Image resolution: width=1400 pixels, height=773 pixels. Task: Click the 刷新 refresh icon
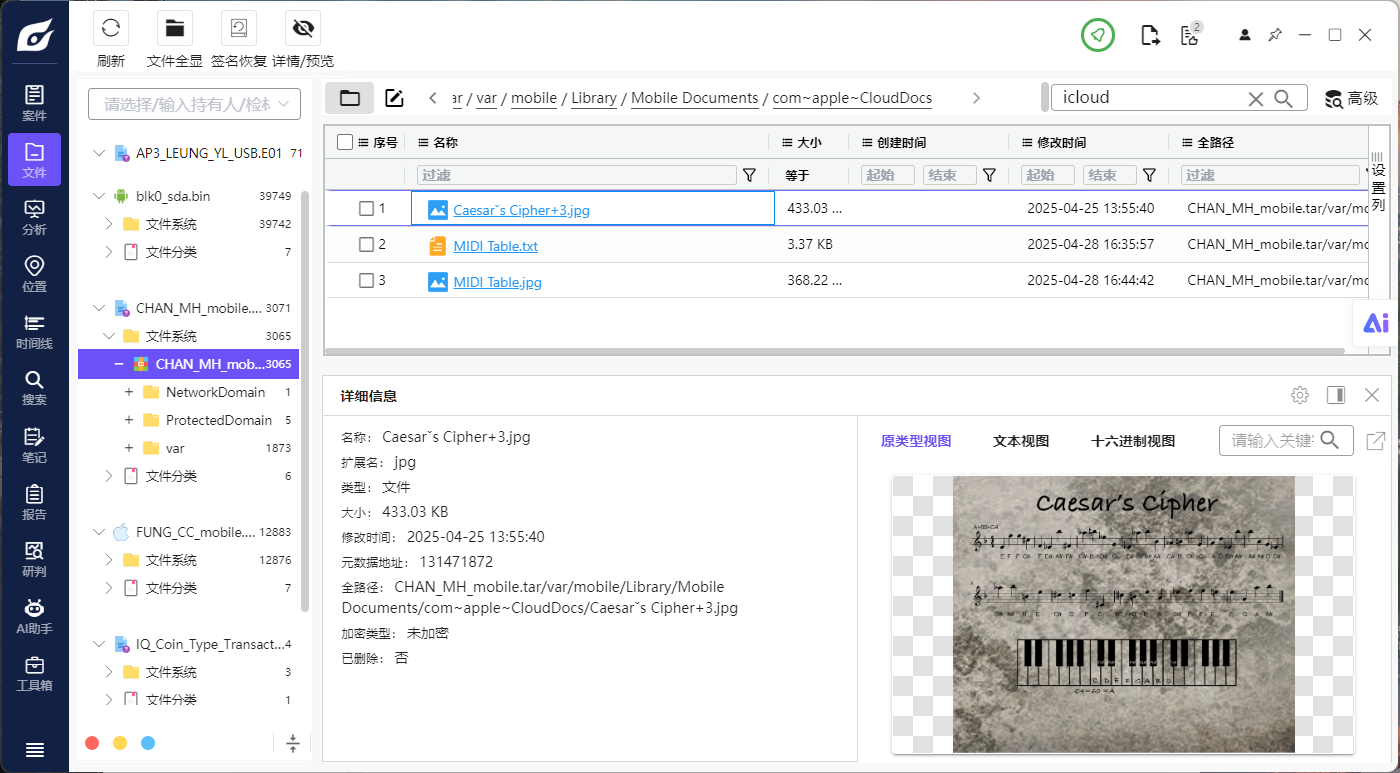click(111, 28)
